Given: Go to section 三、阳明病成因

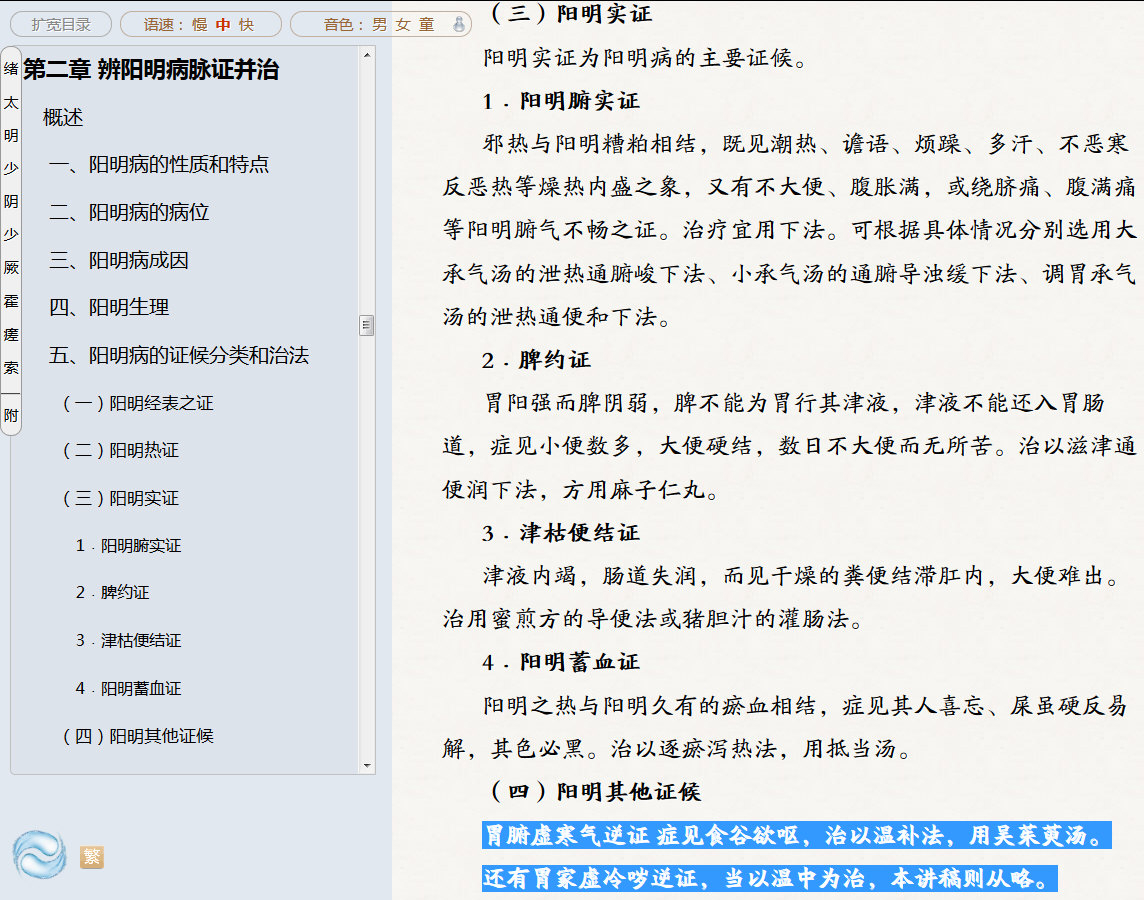Looking at the screenshot, I should click(119, 260).
